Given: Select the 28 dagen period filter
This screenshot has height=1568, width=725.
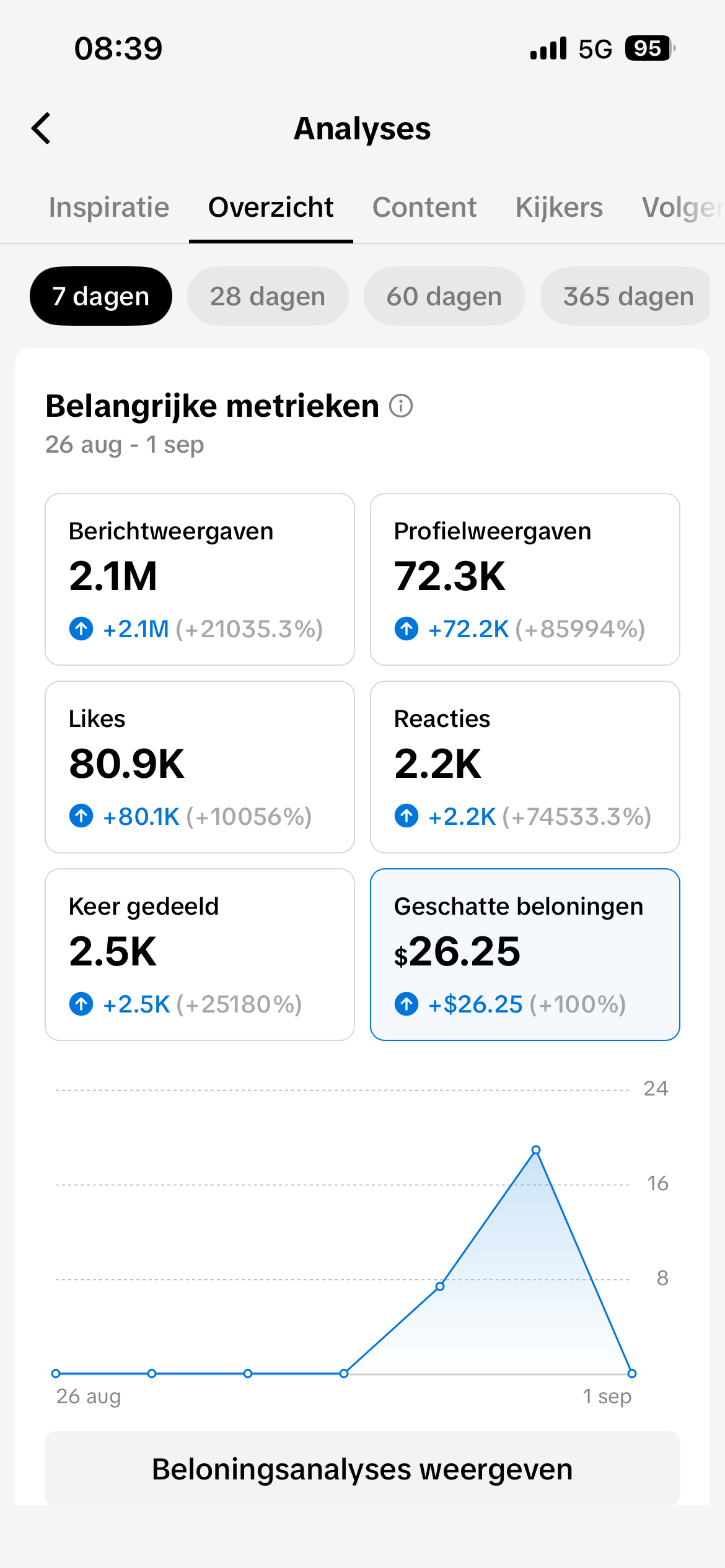Looking at the screenshot, I should [268, 296].
